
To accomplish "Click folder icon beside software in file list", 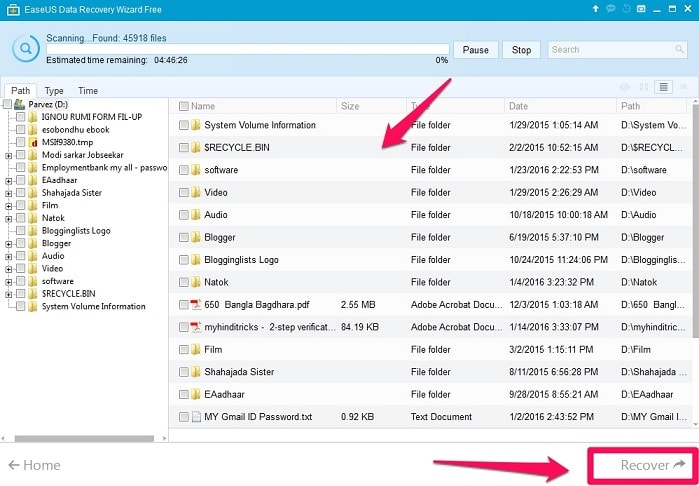I will pyautogui.click(x=196, y=170).
